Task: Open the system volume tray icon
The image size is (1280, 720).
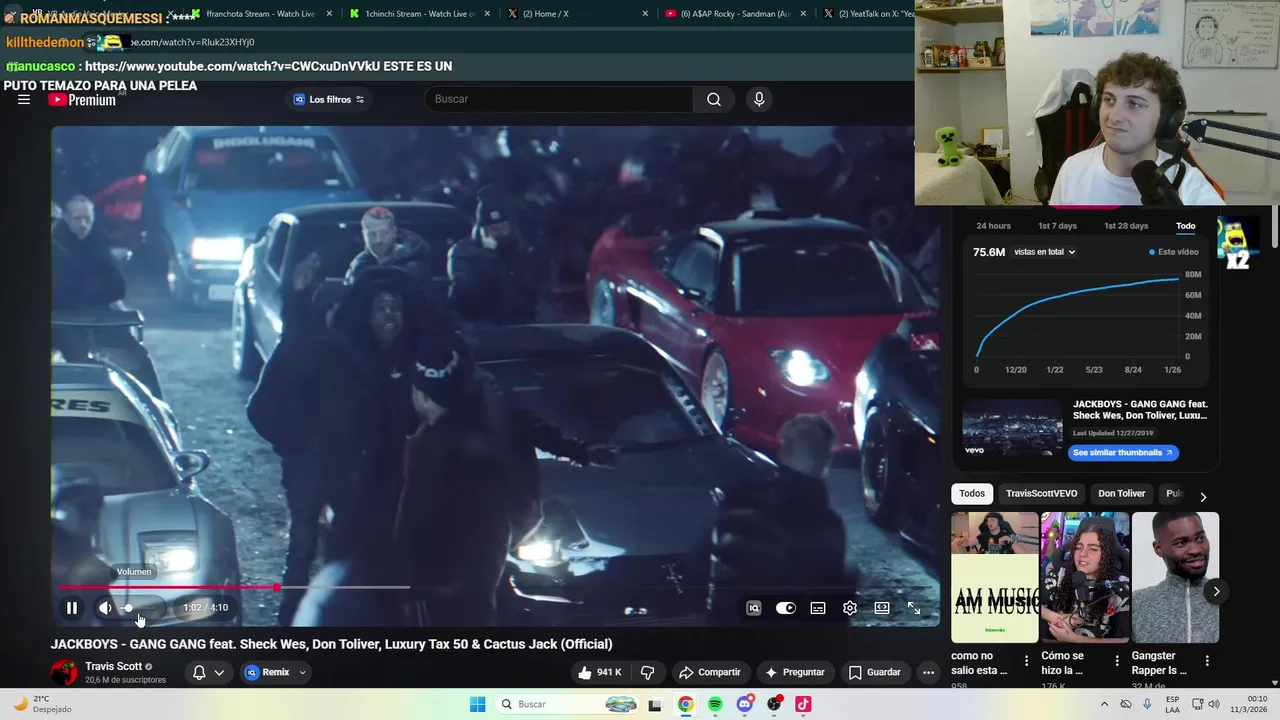Action: point(1213,704)
